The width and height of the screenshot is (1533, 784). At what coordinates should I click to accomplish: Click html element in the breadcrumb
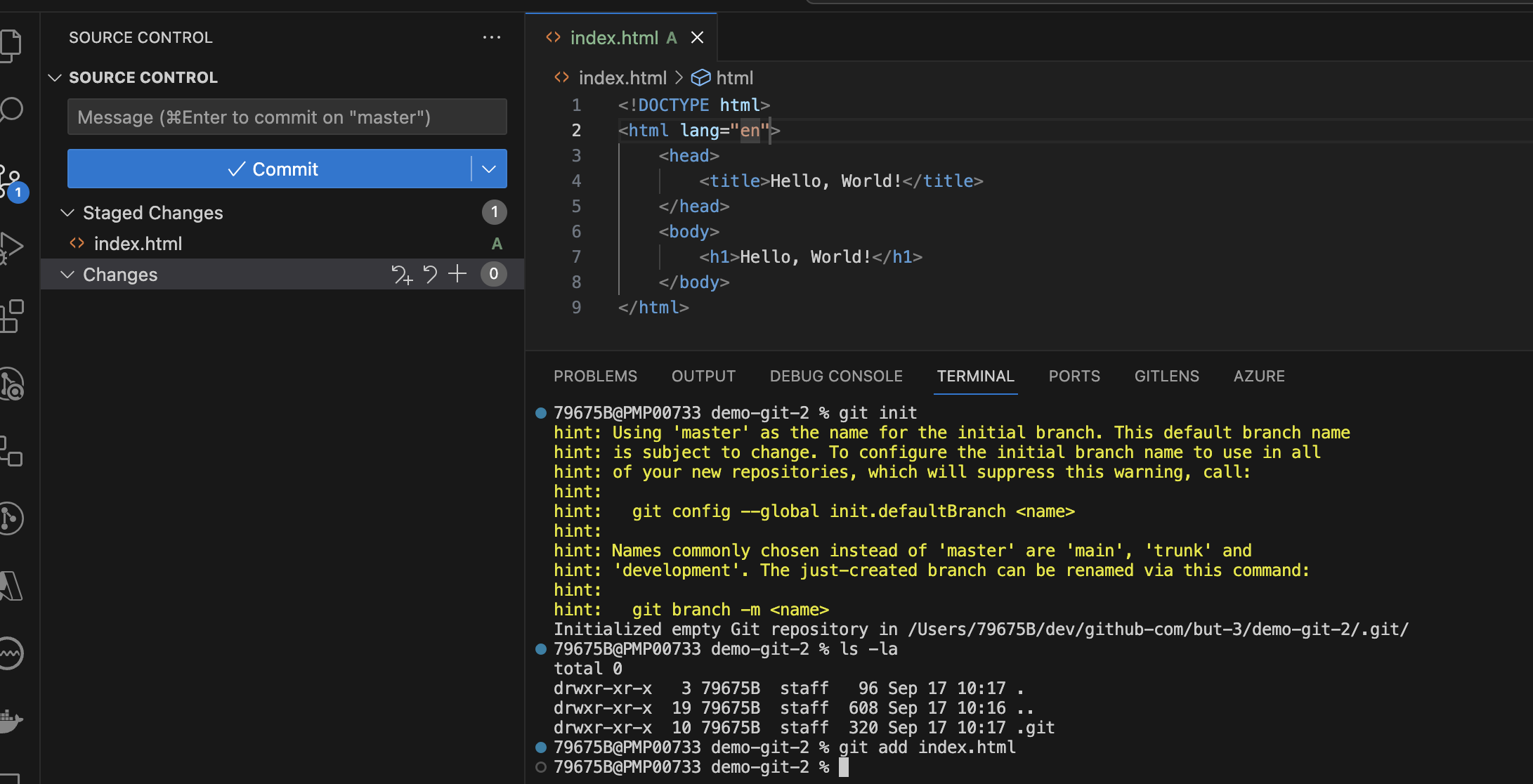pos(735,77)
